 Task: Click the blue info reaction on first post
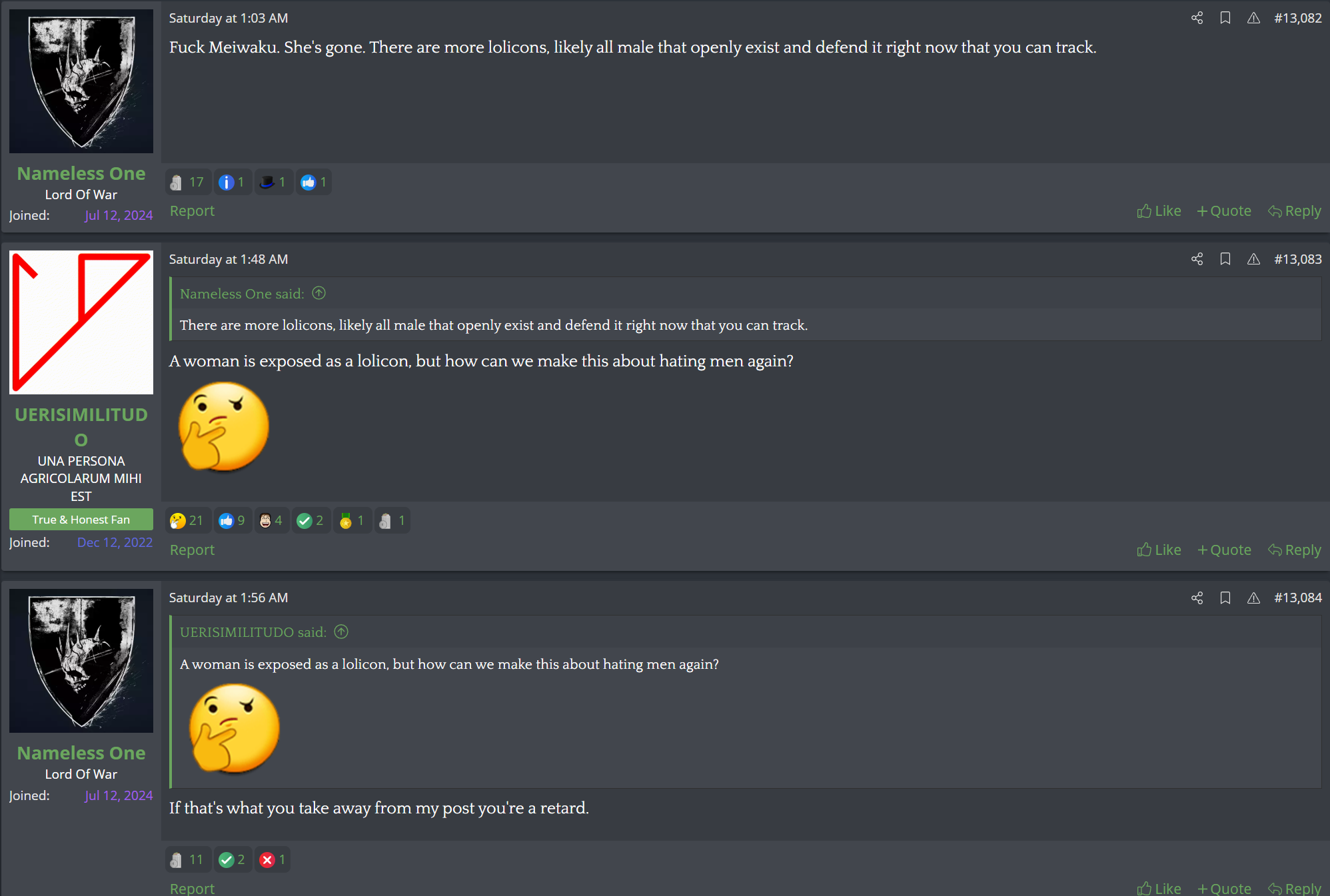coord(232,182)
